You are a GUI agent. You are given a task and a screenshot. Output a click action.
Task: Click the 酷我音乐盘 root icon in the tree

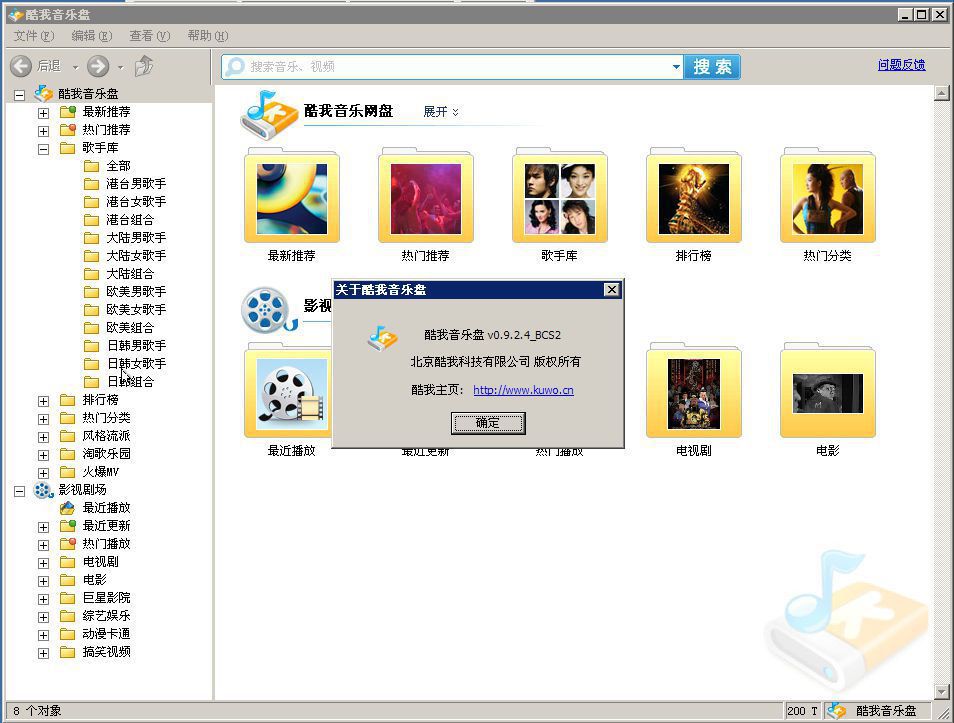pos(43,93)
